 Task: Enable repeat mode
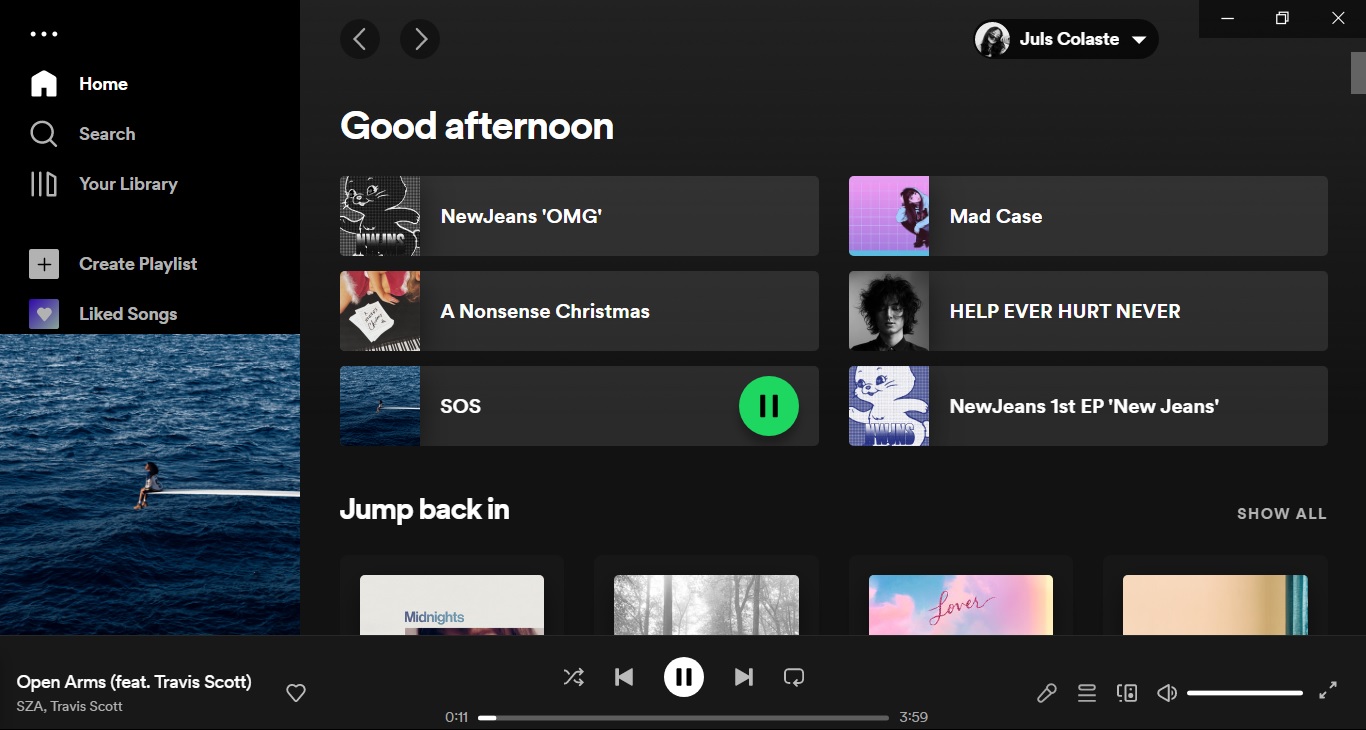794,676
